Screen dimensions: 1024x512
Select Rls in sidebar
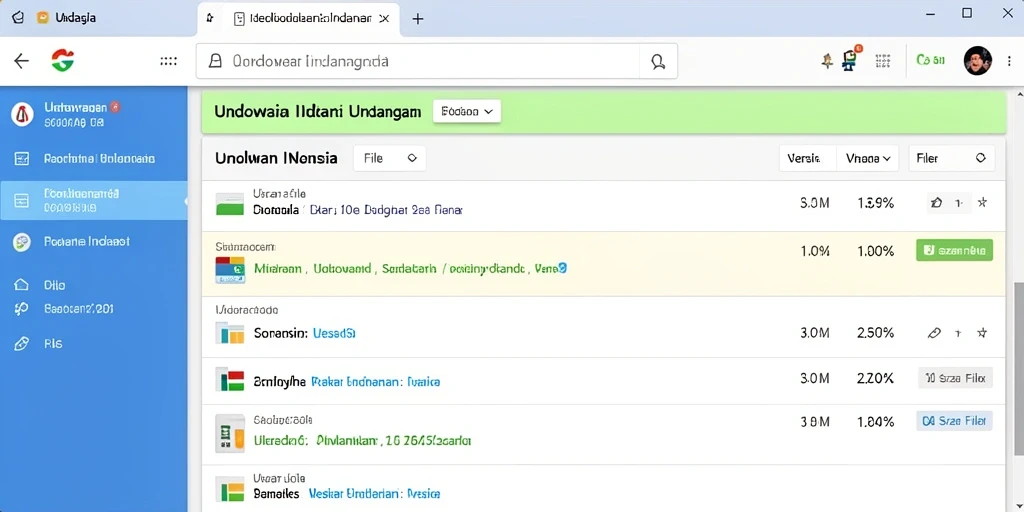point(53,344)
